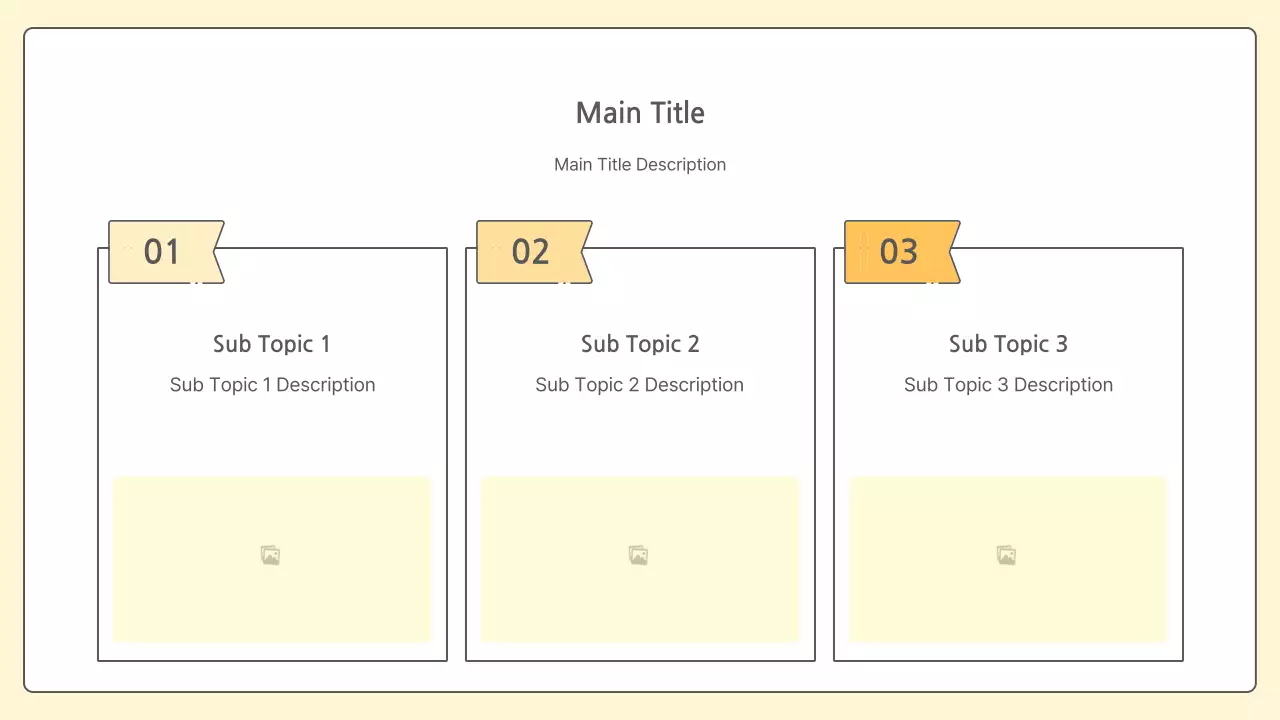Select the 02 ribbon badge
The height and width of the screenshot is (720, 1280).
tap(532, 252)
